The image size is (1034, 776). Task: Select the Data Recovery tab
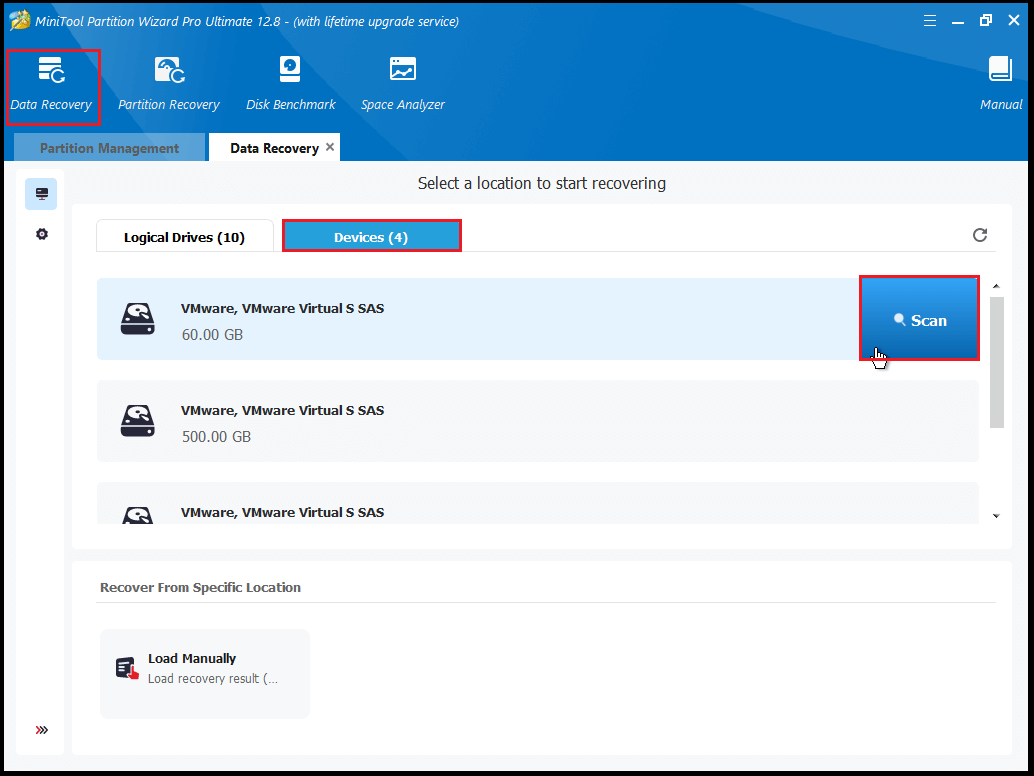[274, 148]
